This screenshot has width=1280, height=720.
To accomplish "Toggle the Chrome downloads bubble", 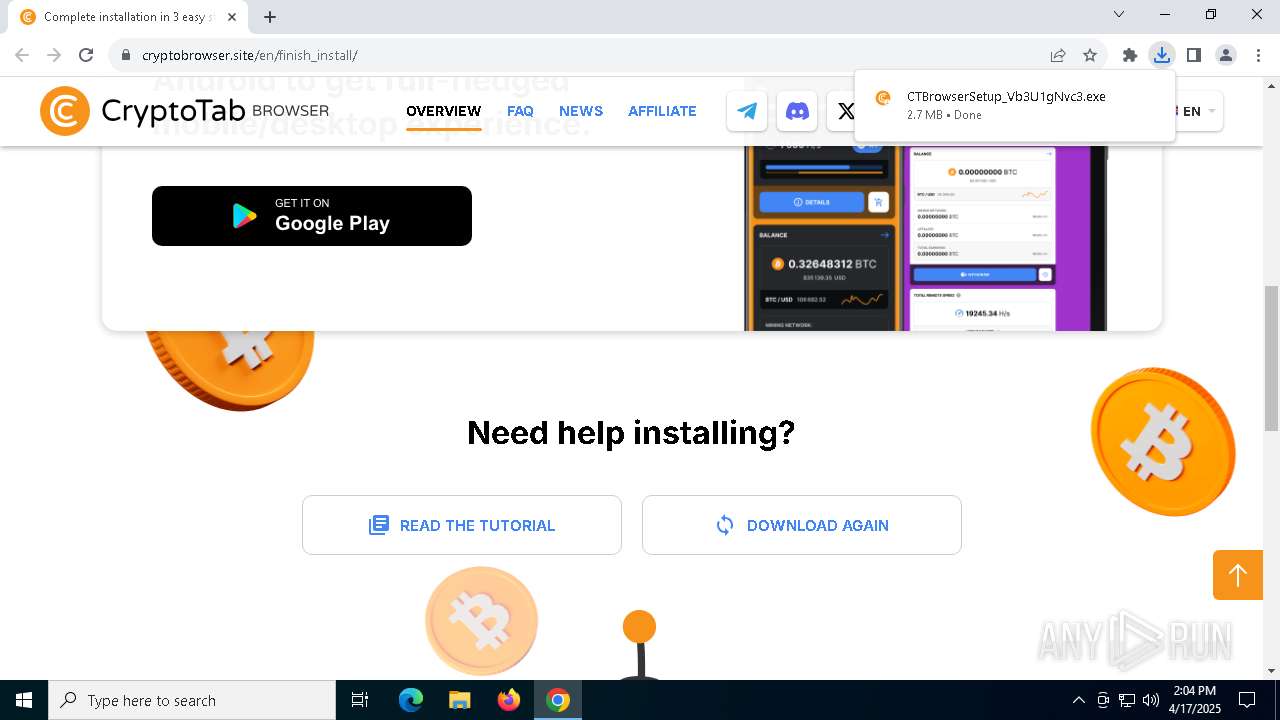I will [1162, 55].
